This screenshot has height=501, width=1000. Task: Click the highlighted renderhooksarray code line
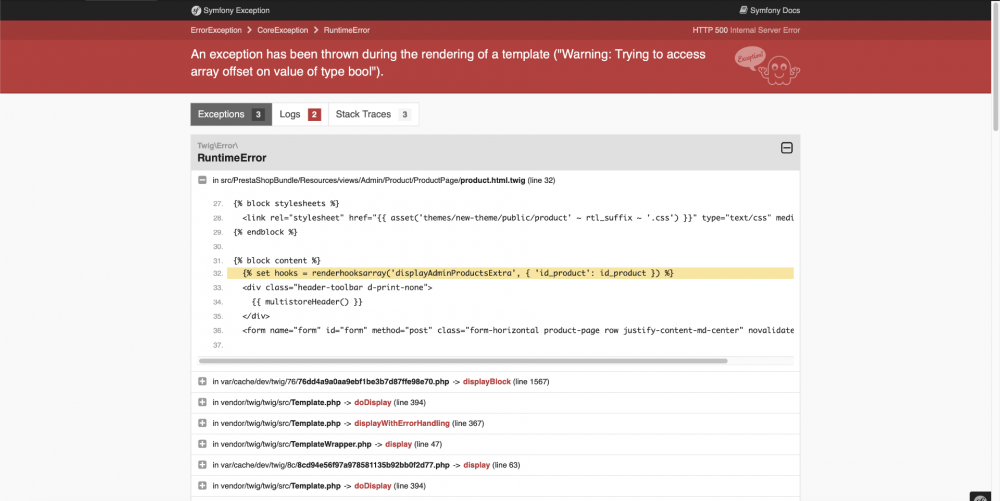(510, 273)
